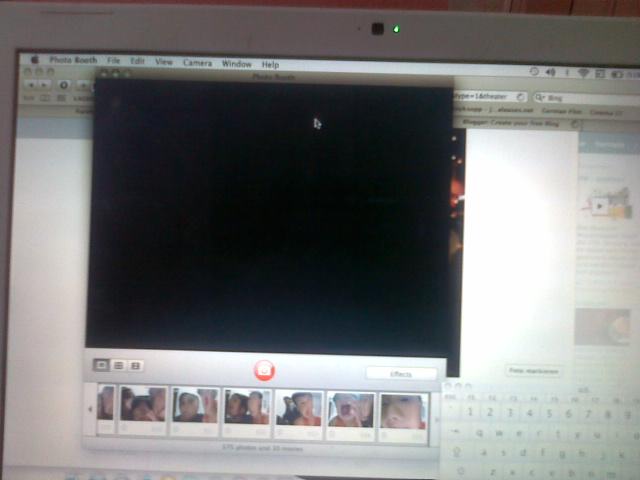Open the search engine magnifier dropdown
The image size is (640, 480).
point(540,98)
